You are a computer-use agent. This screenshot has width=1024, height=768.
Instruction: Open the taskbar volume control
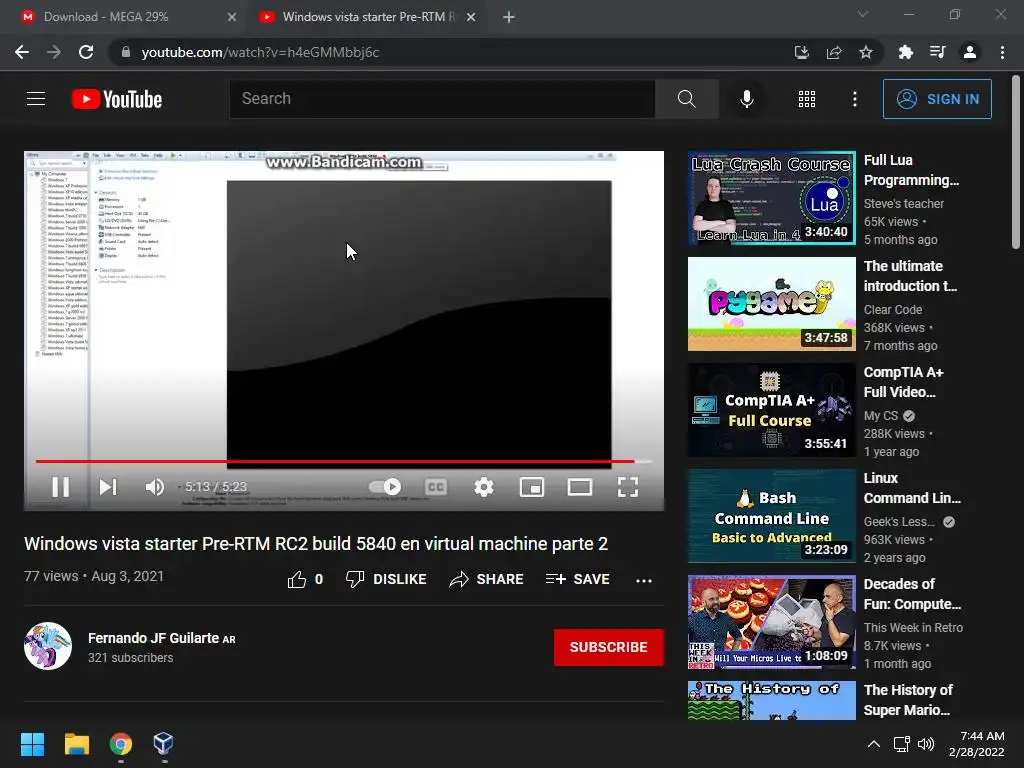pyautogui.click(x=925, y=744)
